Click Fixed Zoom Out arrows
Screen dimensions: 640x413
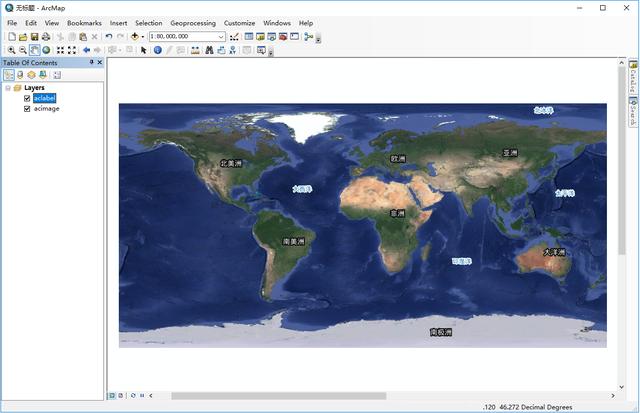click(72, 50)
